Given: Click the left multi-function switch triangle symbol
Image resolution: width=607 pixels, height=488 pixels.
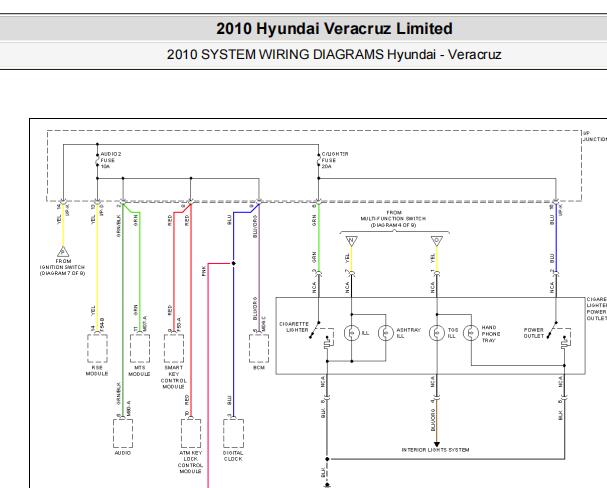Looking at the screenshot, I should point(352,241).
